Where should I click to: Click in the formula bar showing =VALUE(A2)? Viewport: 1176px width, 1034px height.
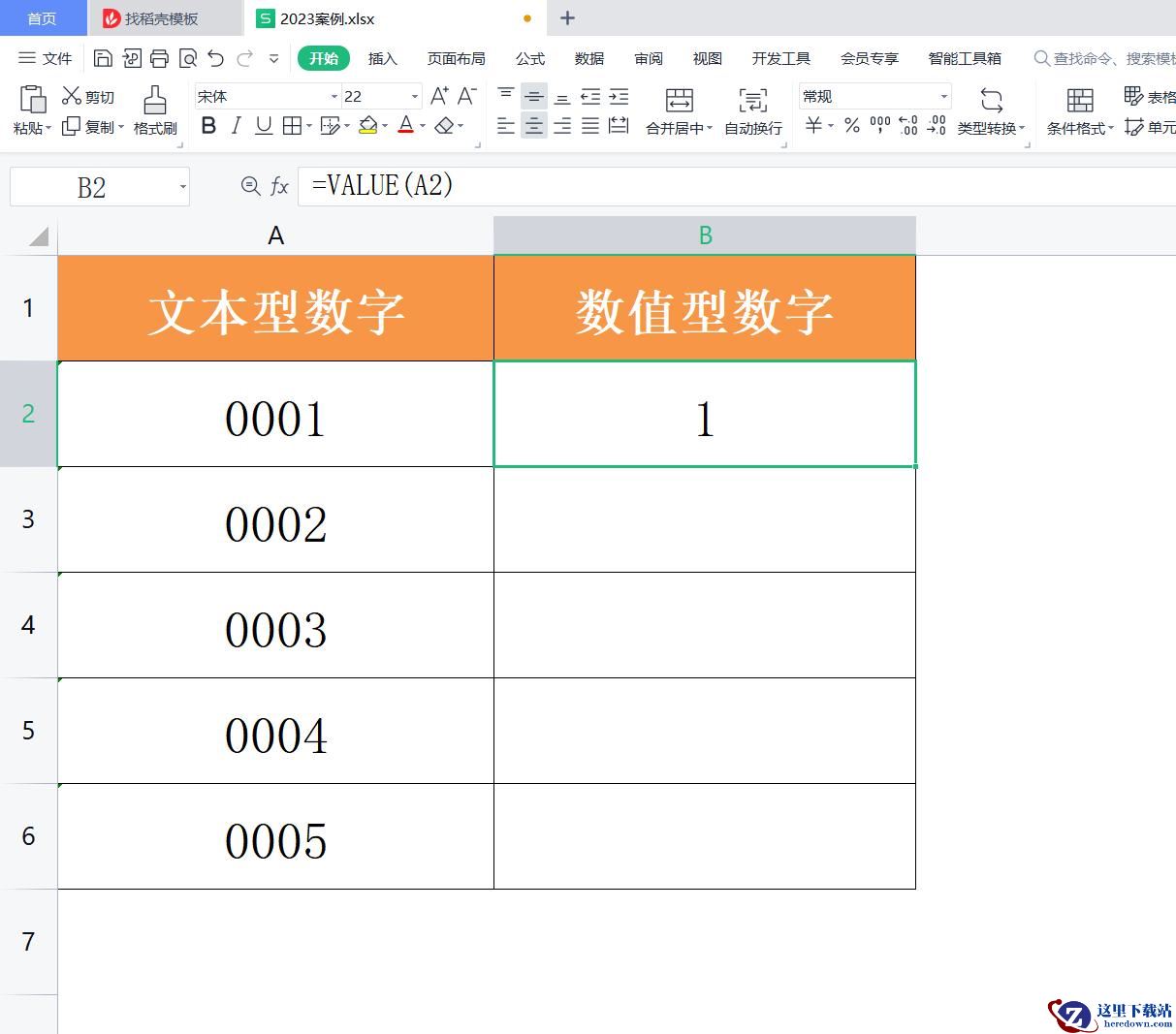[737, 185]
